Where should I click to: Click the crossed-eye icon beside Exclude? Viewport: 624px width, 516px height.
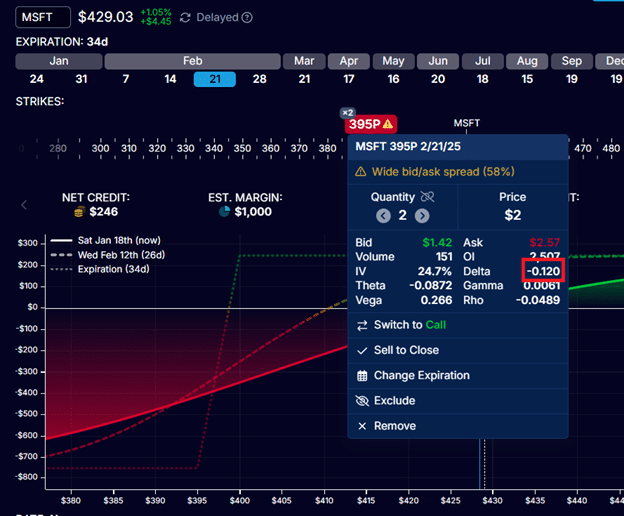pyautogui.click(x=362, y=401)
